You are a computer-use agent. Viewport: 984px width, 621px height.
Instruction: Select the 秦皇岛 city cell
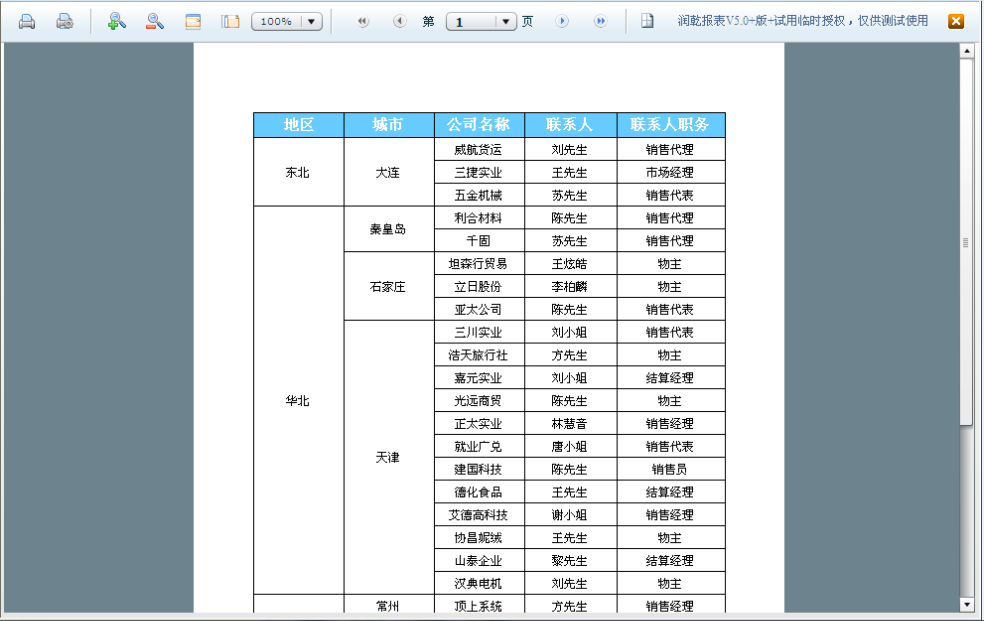(388, 230)
